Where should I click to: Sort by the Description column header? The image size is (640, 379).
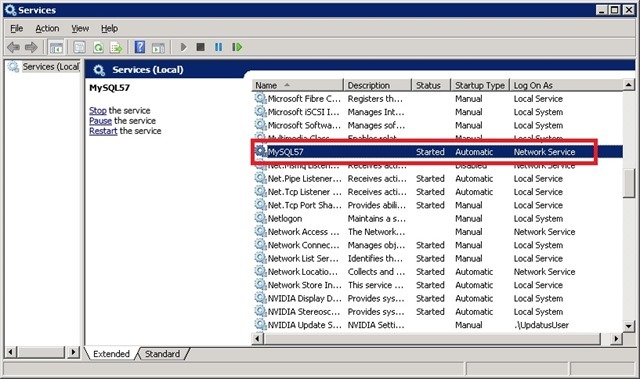tap(378, 85)
